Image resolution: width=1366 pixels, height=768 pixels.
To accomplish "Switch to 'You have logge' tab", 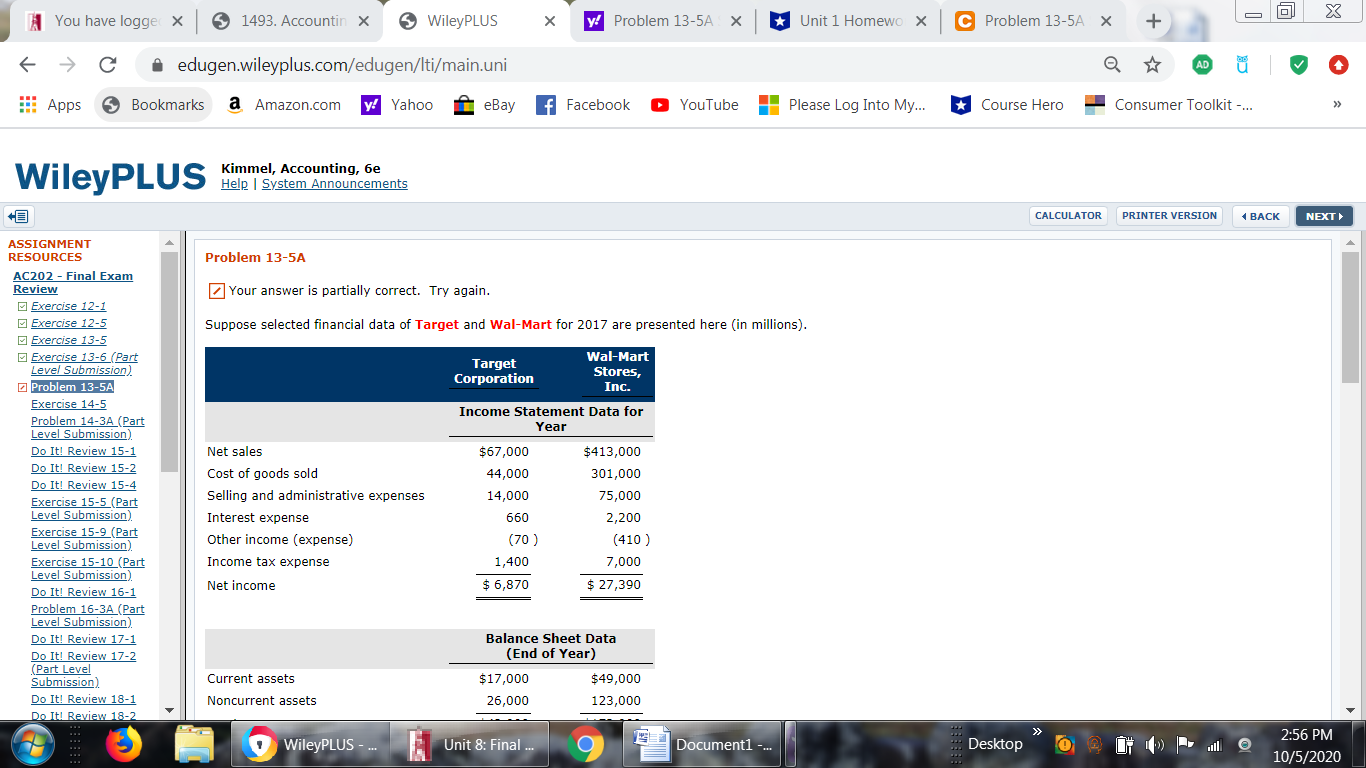I will coord(105,21).
